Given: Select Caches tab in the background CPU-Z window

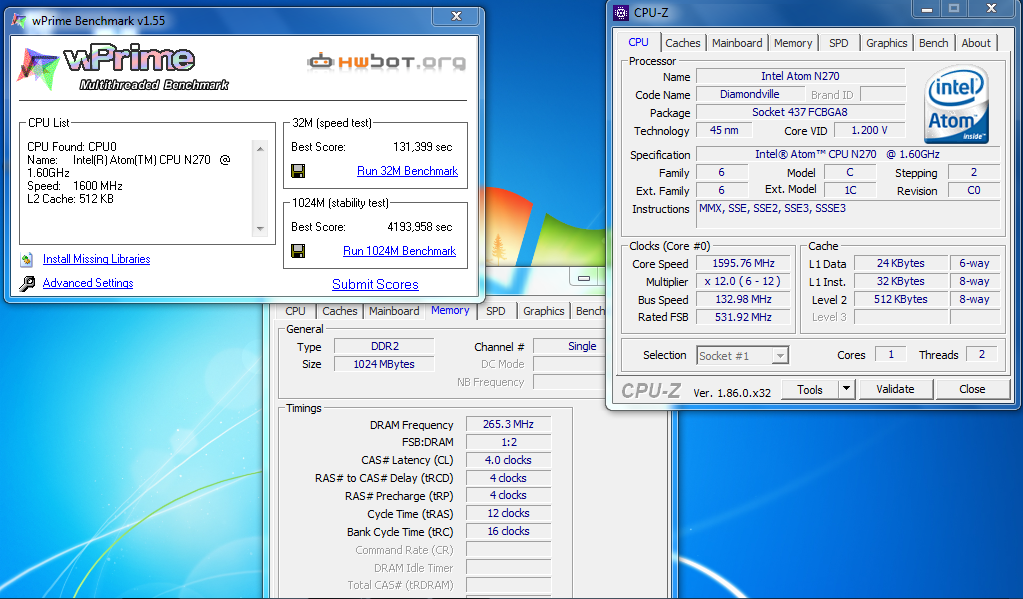Looking at the screenshot, I should point(340,311).
